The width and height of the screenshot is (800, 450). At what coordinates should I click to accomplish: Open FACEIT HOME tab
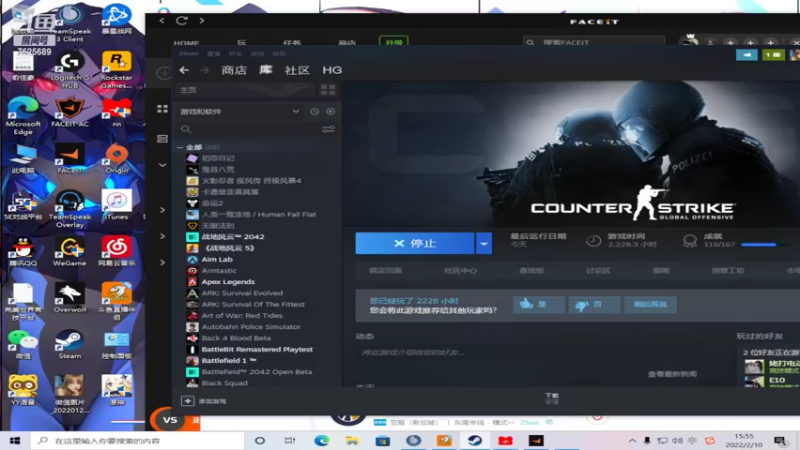pyautogui.click(x=186, y=42)
